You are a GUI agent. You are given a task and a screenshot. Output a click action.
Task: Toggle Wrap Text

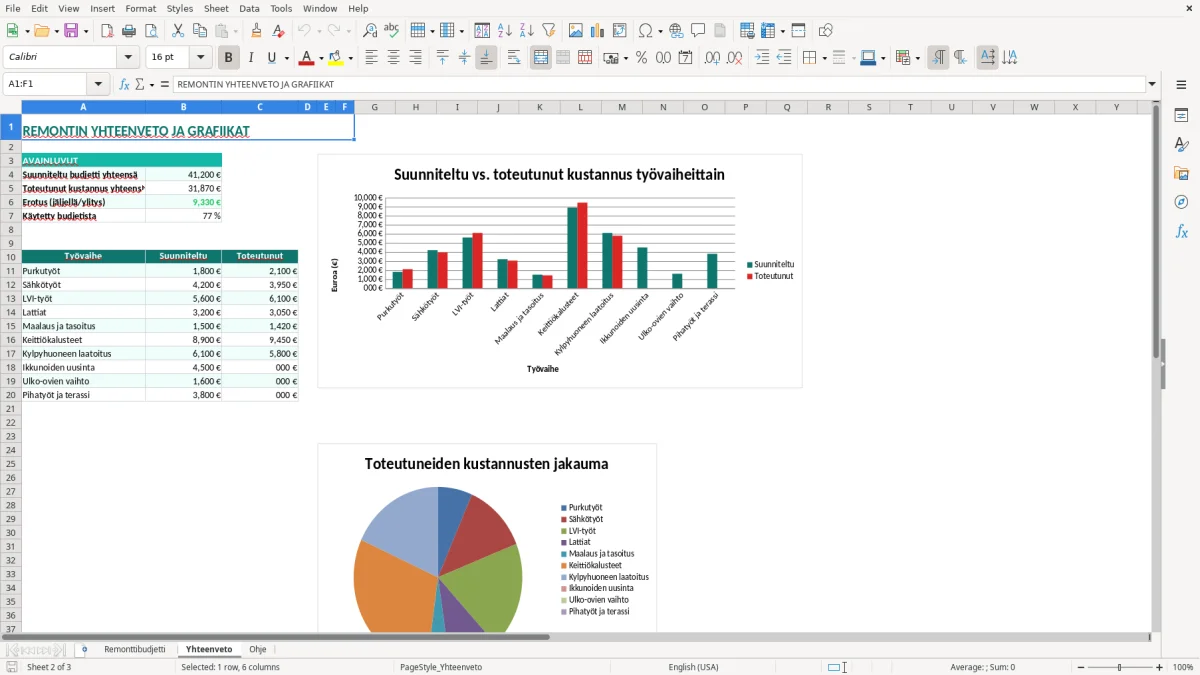(x=514, y=58)
